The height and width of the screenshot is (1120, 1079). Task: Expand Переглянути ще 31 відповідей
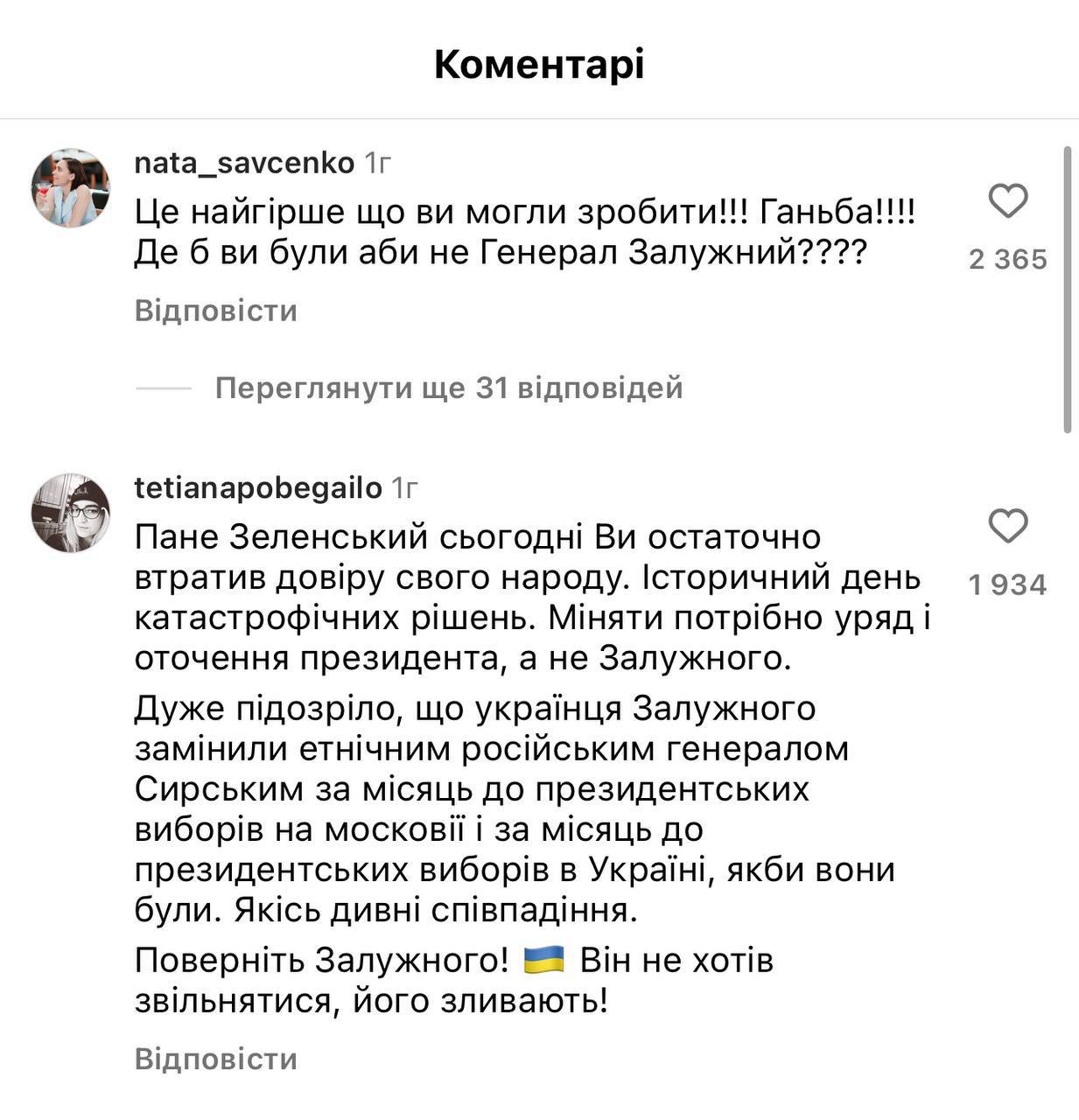tap(448, 388)
